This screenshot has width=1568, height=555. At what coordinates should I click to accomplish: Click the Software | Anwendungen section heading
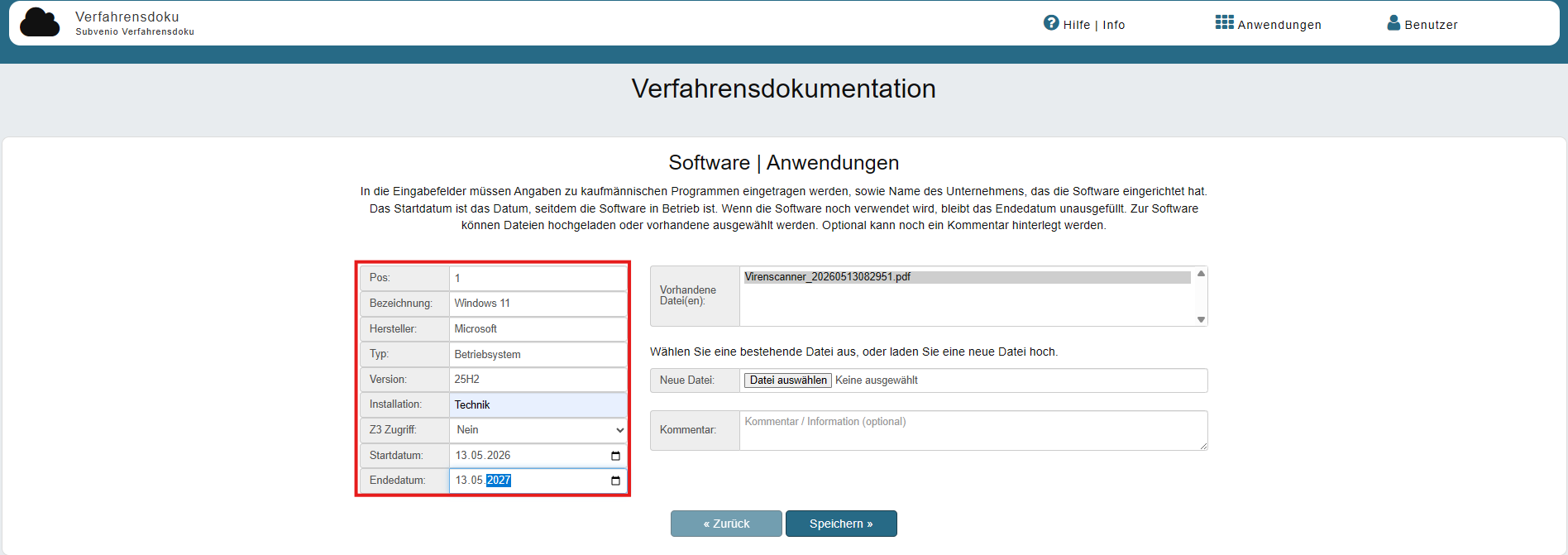[x=784, y=163]
